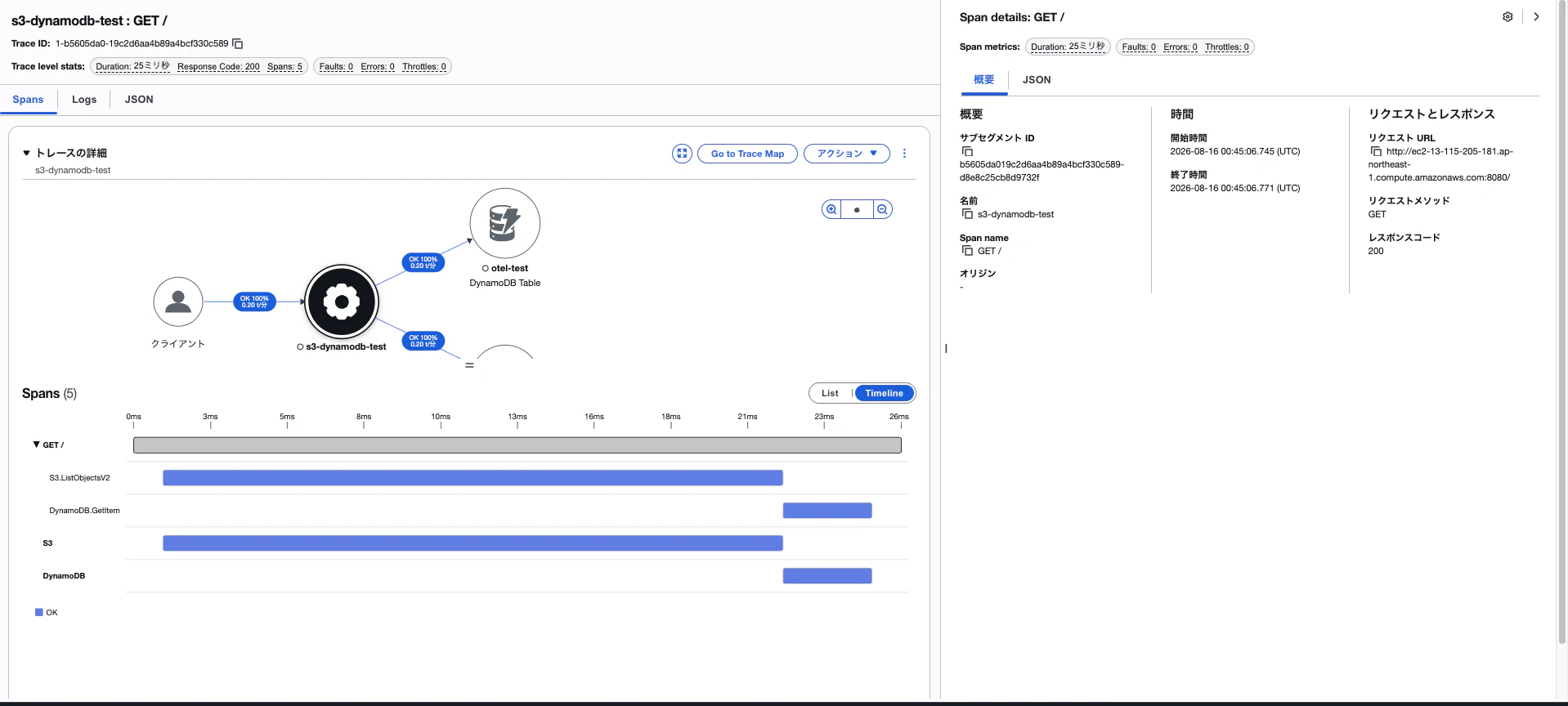This screenshot has height=706, width=1568.
Task: Click the start time 00:45:06.745 value
Action: pyautogui.click(x=1234, y=151)
